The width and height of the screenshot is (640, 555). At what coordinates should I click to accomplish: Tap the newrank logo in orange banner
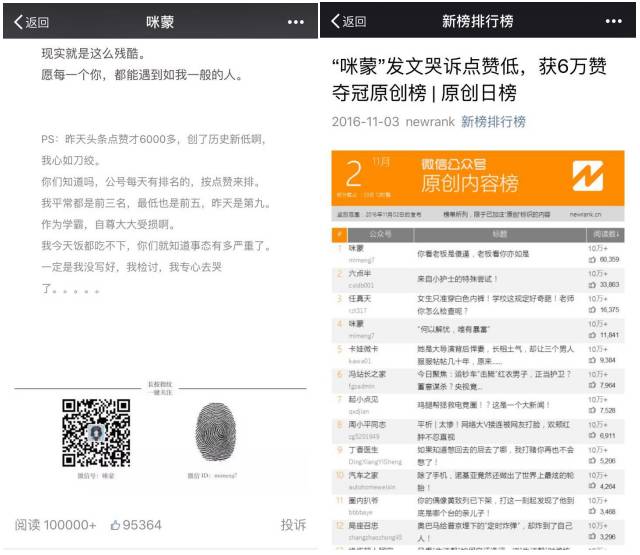click(x=587, y=177)
